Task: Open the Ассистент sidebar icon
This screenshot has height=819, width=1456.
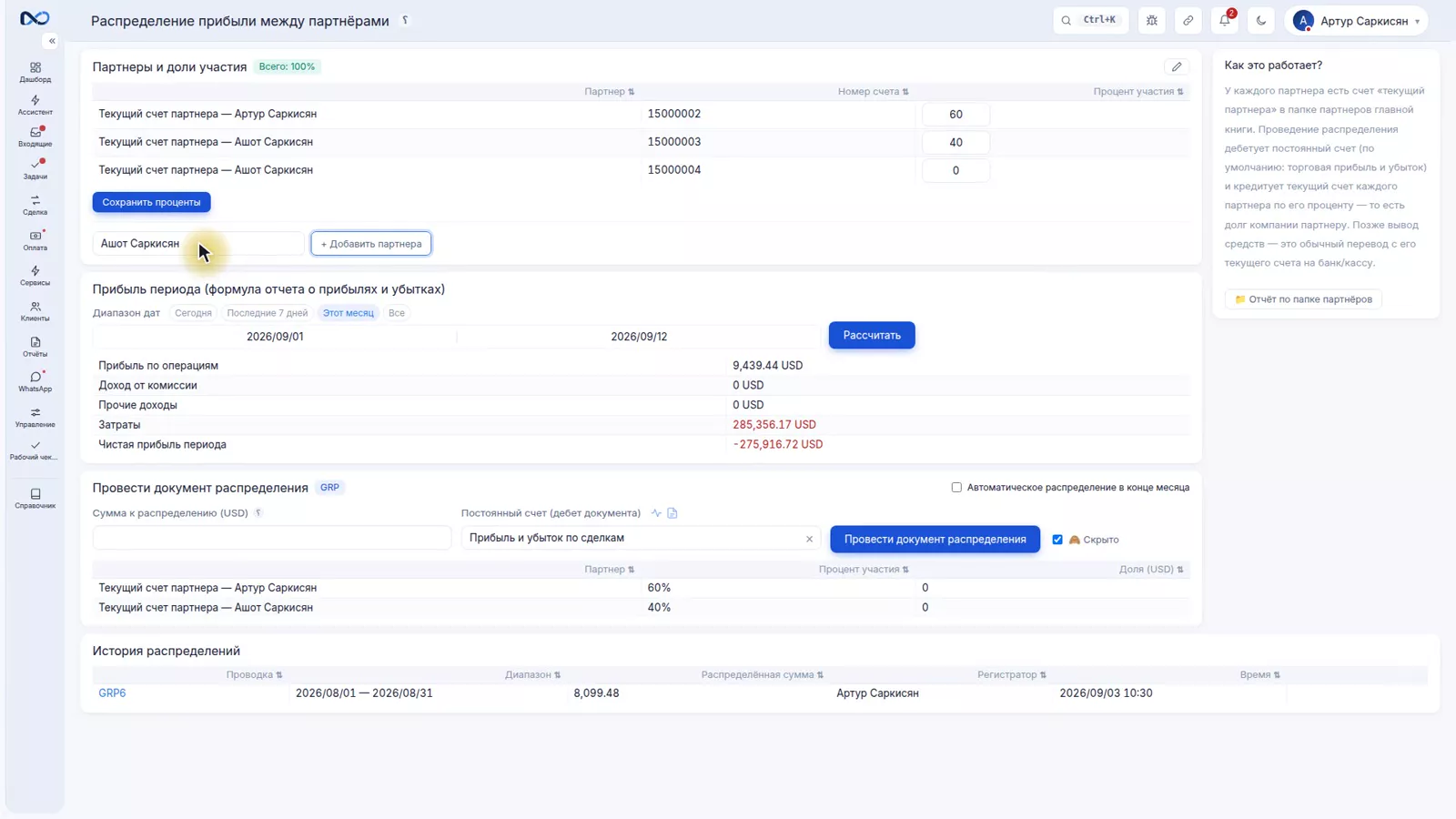Action: (35, 106)
